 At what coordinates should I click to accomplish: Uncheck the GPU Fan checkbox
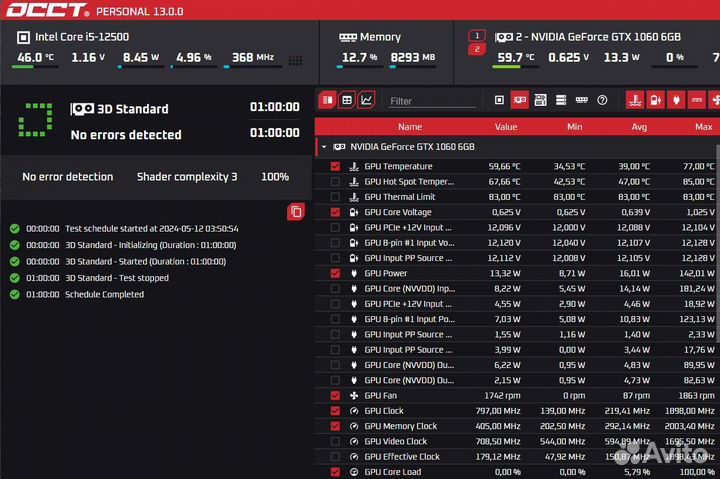[x=335, y=395]
